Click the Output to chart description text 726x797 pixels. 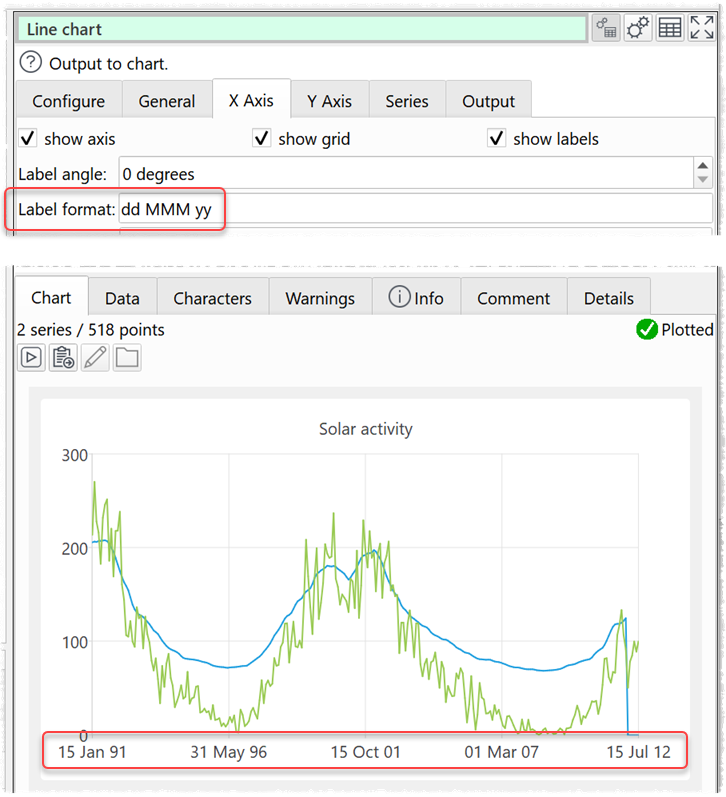pyautogui.click(x=108, y=64)
